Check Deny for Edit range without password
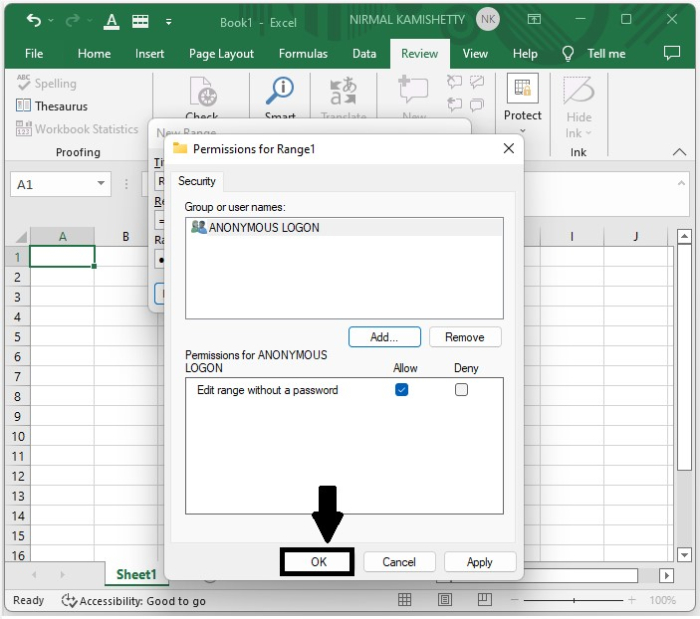The image size is (700, 619). (461, 390)
